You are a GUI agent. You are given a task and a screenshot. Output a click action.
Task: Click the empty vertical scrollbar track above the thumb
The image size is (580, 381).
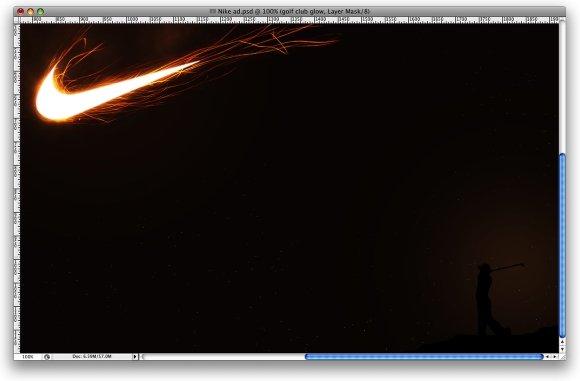563,87
